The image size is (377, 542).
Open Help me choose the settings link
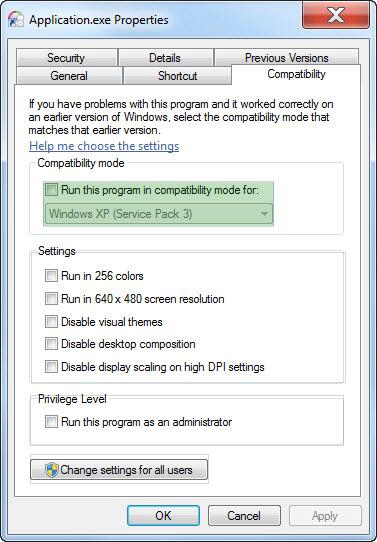pyautogui.click(x=104, y=146)
